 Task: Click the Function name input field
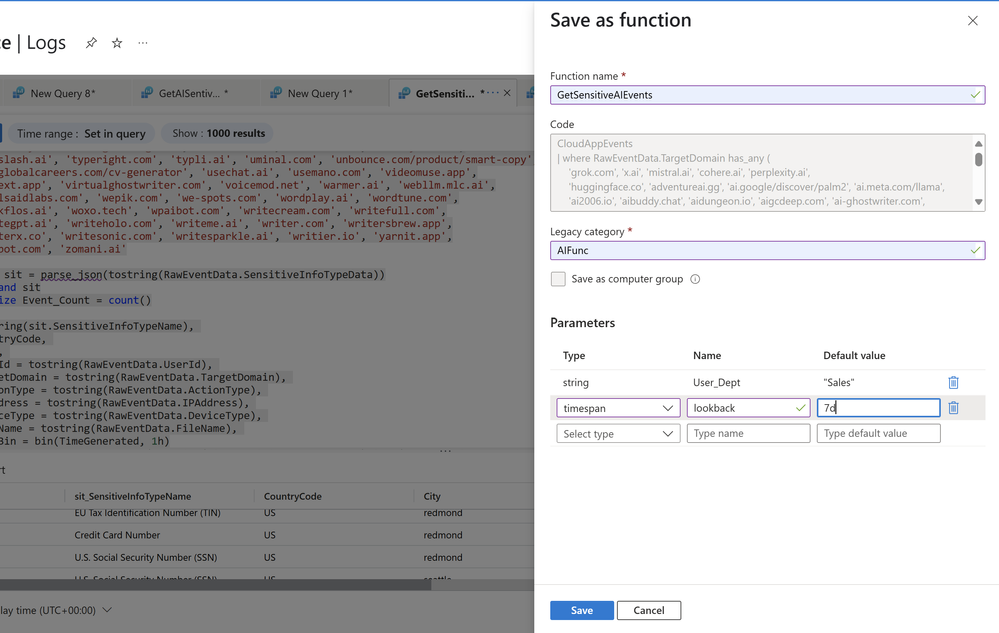(x=760, y=95)
